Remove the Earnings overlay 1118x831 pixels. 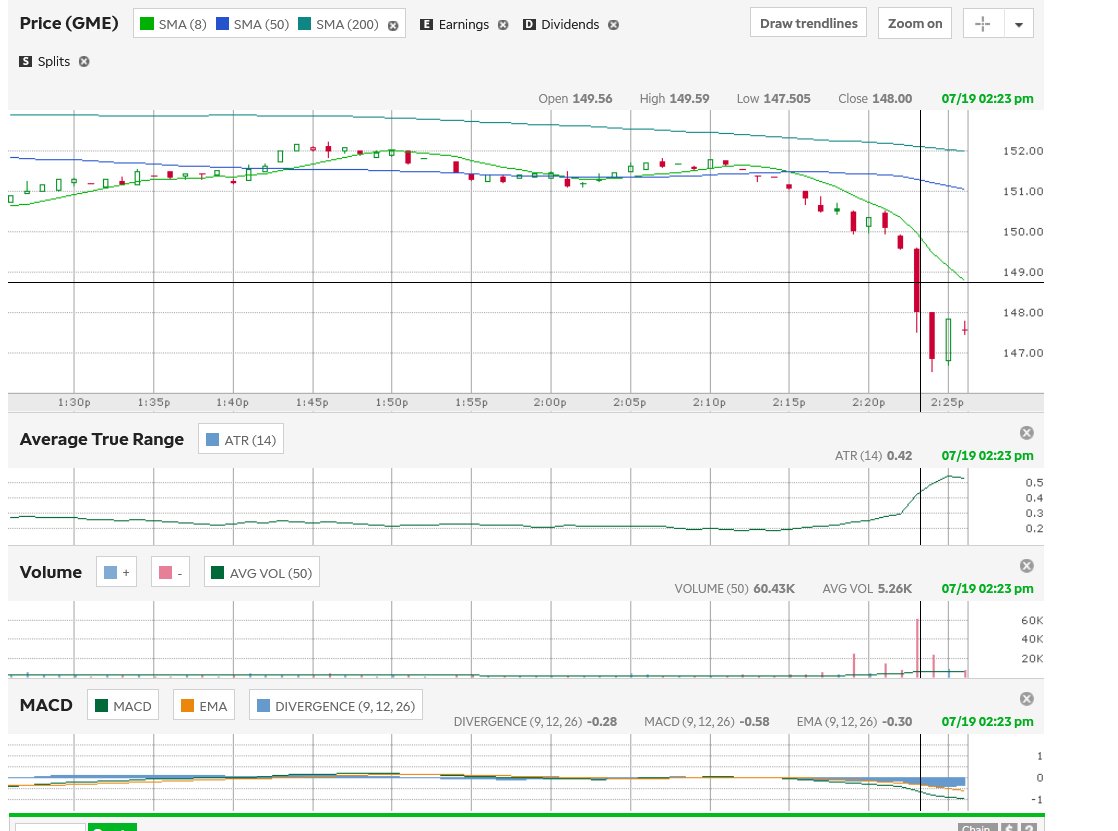[503, 25]
